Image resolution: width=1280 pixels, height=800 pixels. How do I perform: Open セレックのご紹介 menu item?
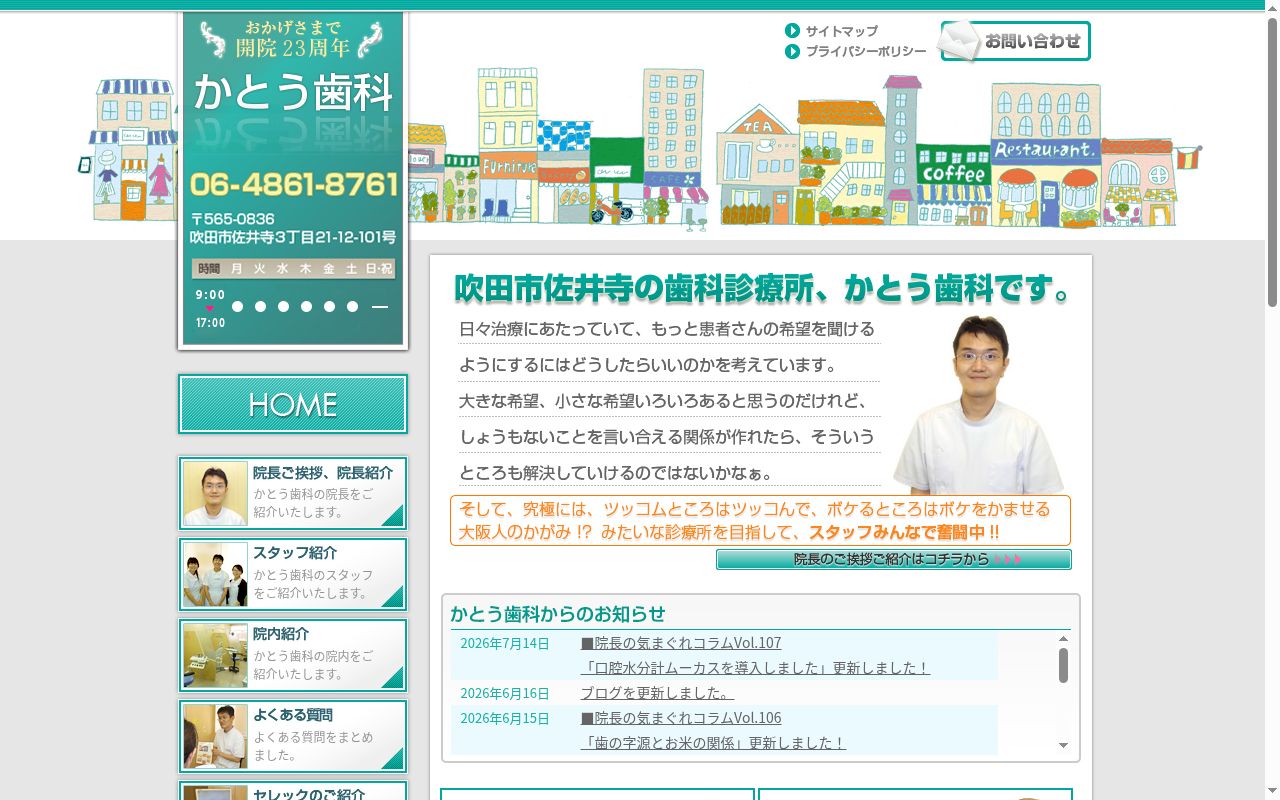(x=293, y=791)
